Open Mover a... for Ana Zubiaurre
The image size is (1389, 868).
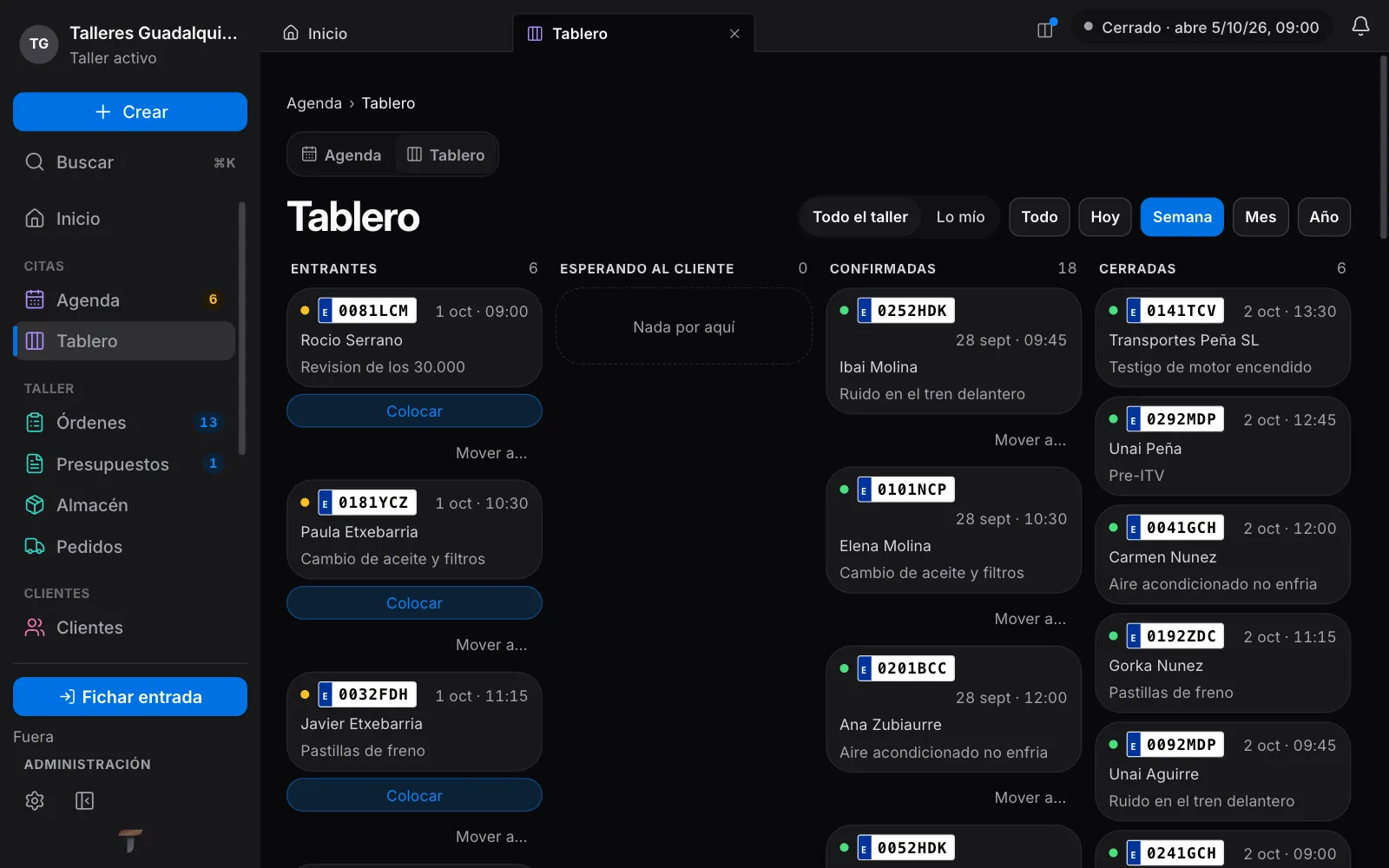click(x=1030, y=798)
